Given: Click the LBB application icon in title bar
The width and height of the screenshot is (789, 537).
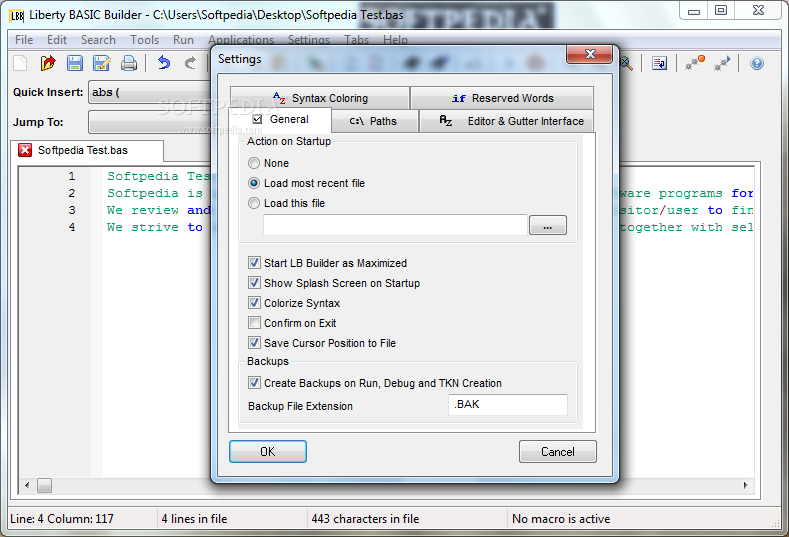Looking at the screenshot, I should point(17,16).
